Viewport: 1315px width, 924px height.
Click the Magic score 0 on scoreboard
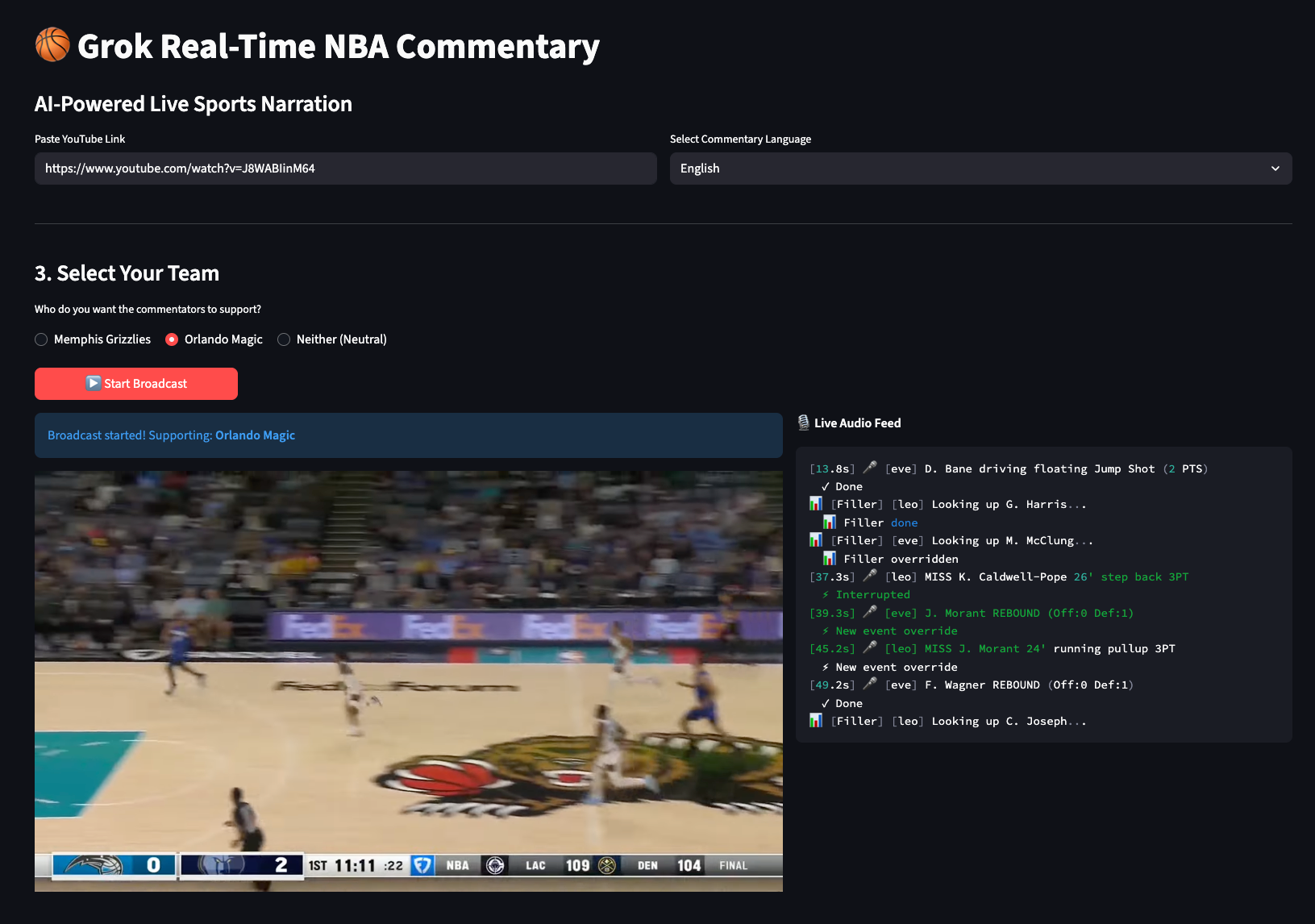(x=153, y=865)
